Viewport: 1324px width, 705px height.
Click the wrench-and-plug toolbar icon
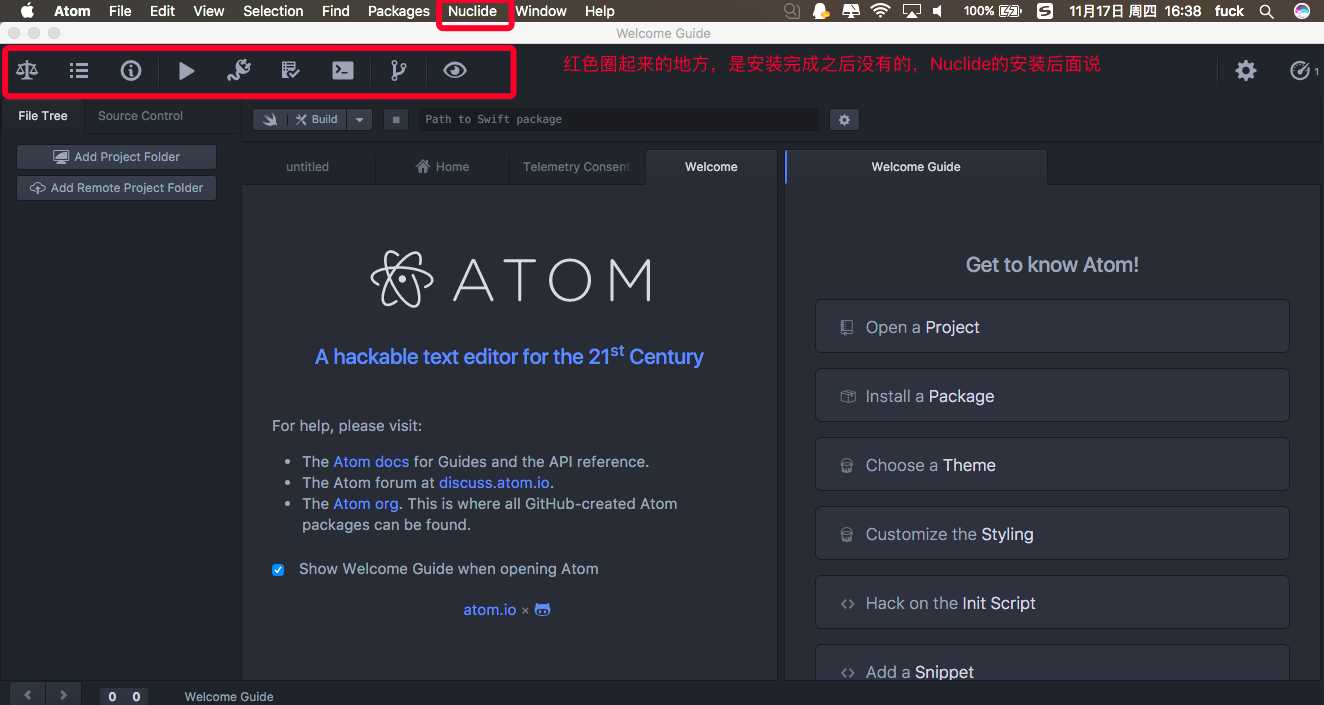tap(238, 71)
